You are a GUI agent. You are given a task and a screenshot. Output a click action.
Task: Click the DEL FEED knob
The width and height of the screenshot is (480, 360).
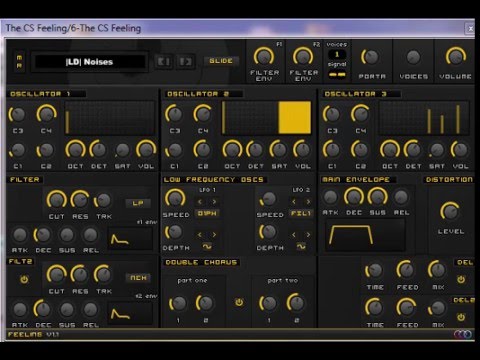[x=406, y=270]
